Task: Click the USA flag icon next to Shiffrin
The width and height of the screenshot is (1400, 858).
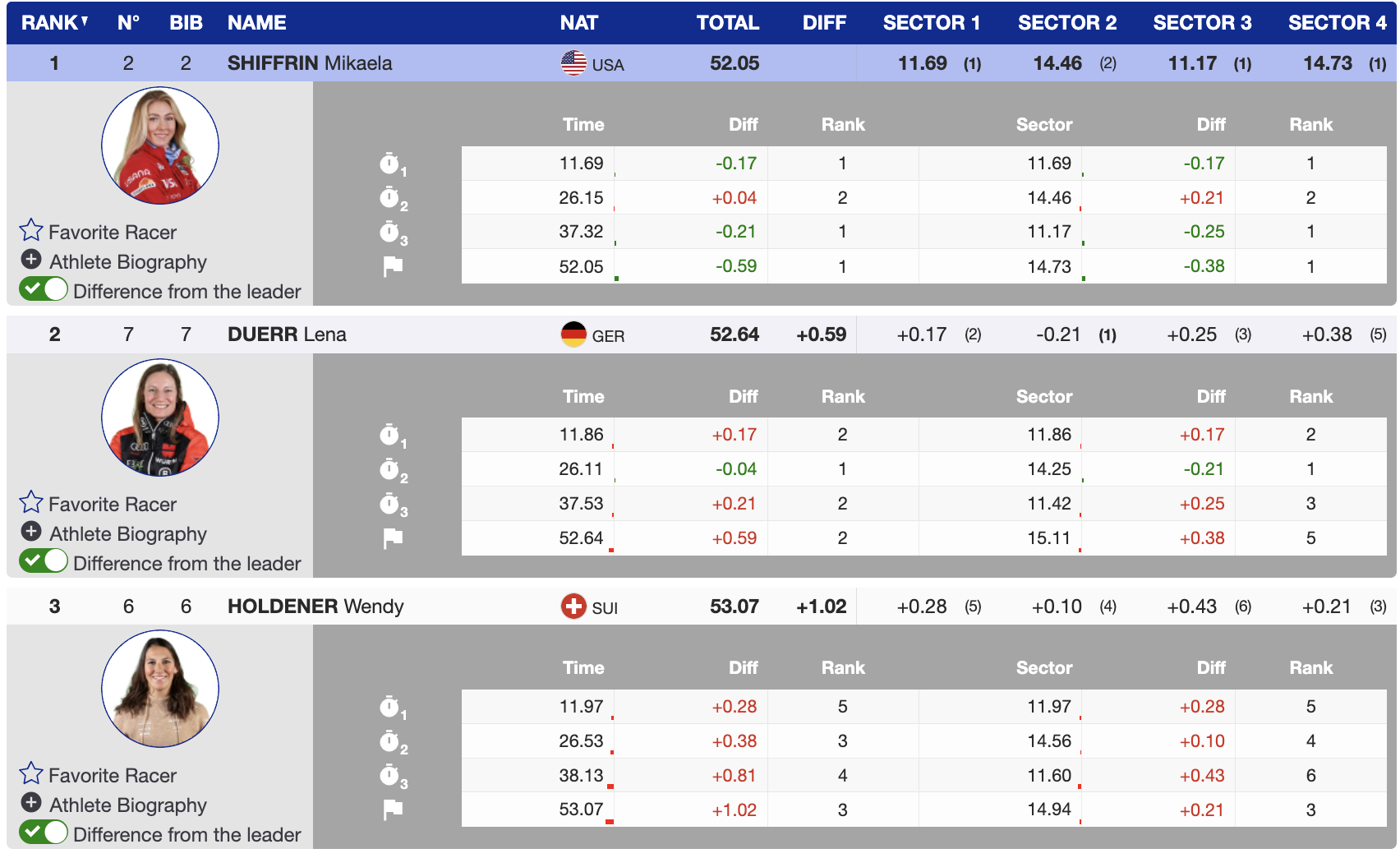Action: tap(573, 63)
